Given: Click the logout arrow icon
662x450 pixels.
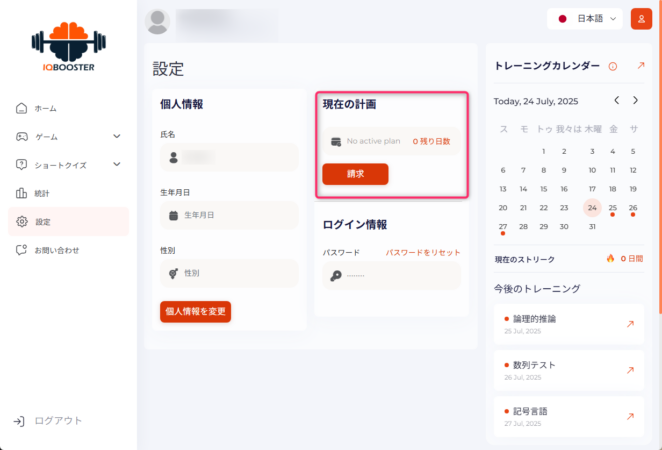Looking at the screenshot, I should pos(19,421).
